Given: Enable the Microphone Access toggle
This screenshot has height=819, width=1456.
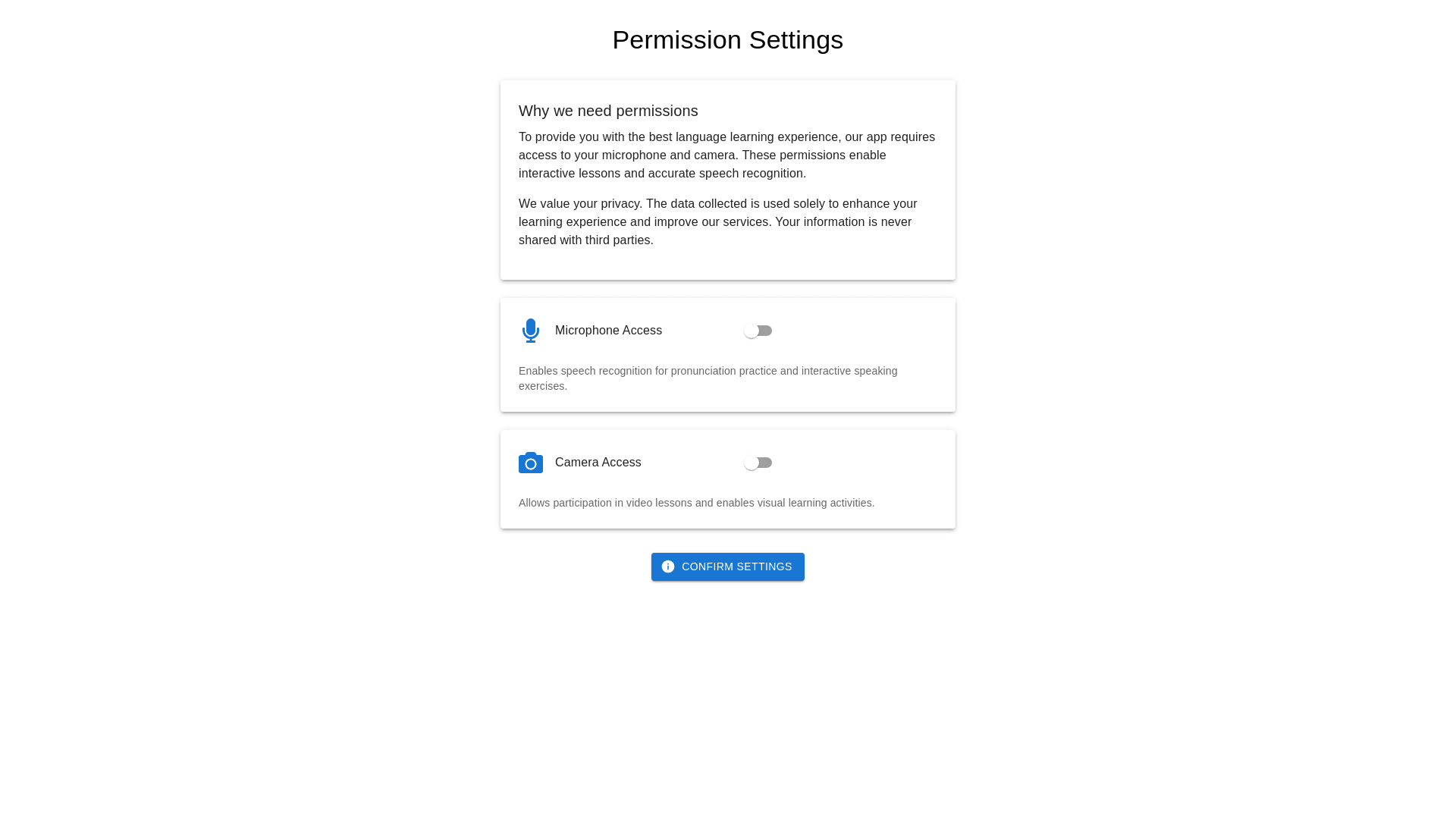Looking at the screenshot, I should pos(758,331).
